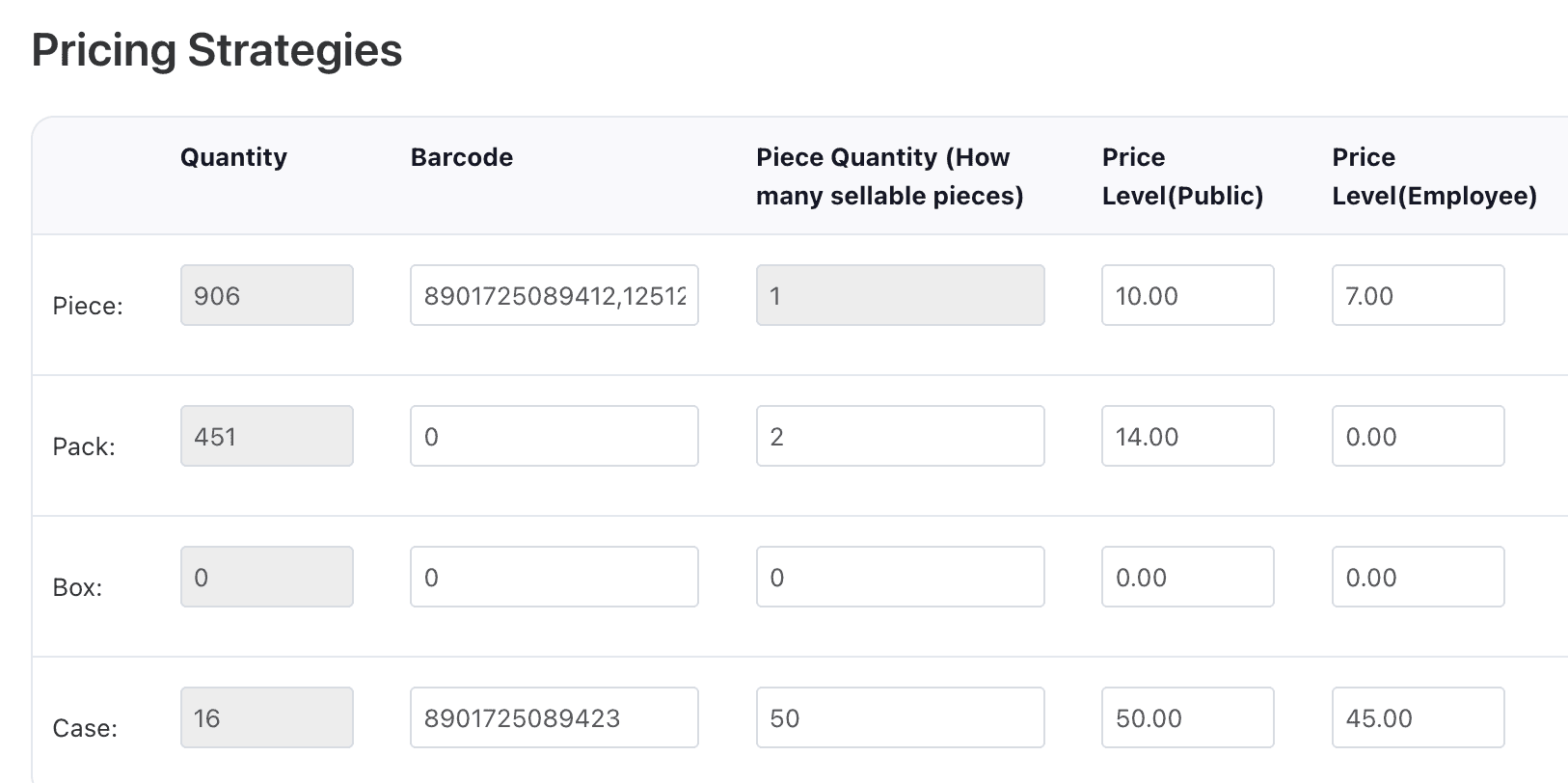Image resolution: width=1568 pixels, height=783 pixels.
Task: Click the Piece public price field
Action: coord(1187,295)
